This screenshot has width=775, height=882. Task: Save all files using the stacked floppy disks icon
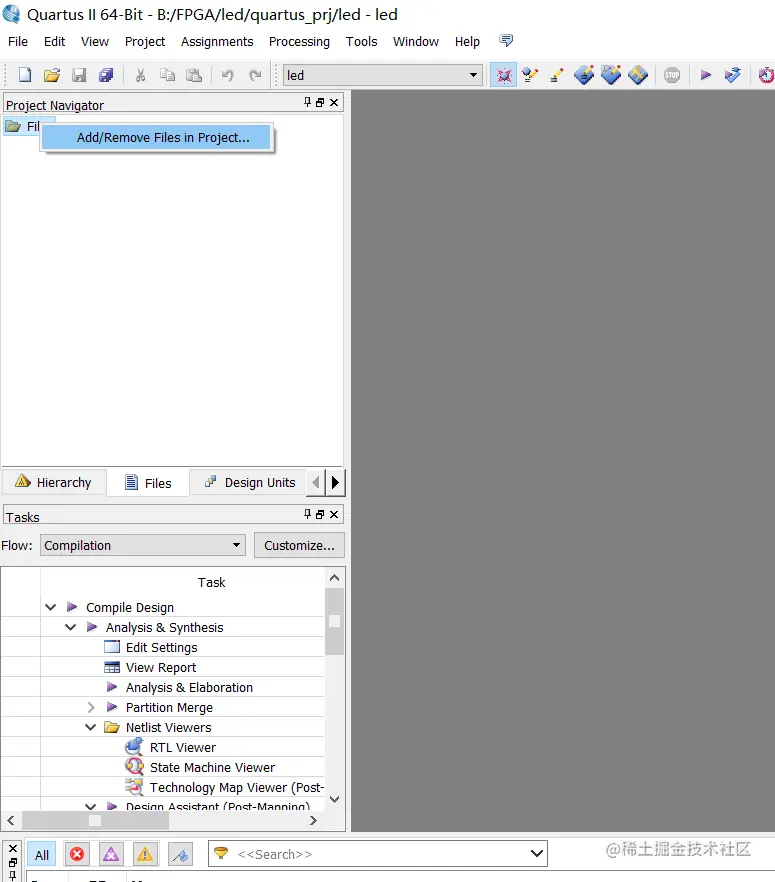(x=106, y=75)
